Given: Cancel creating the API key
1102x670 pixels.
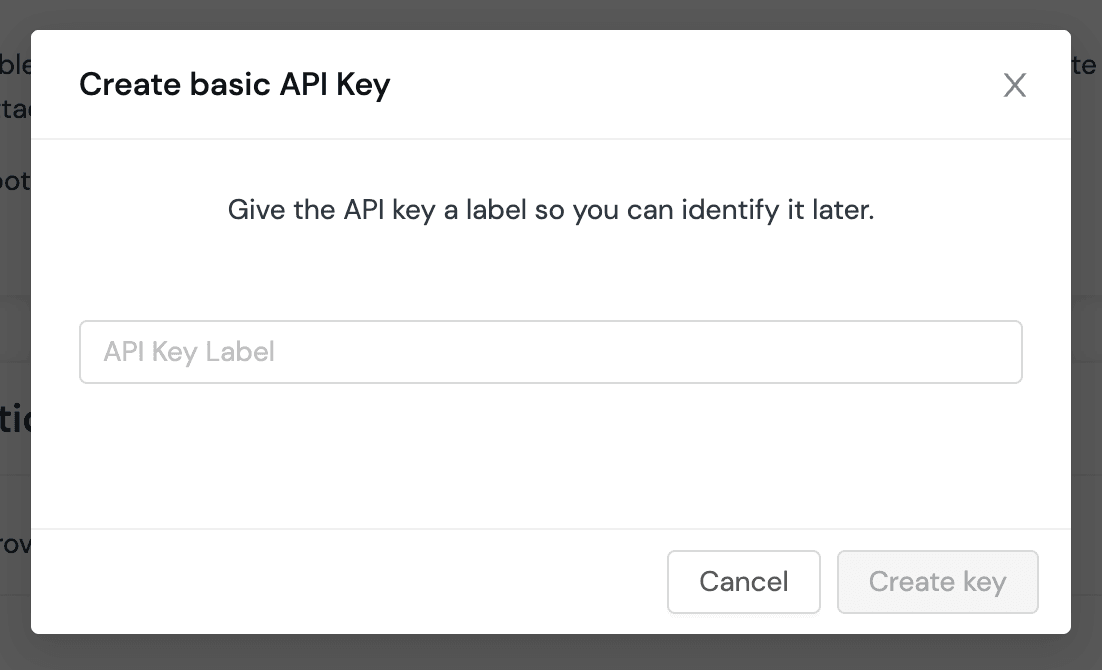Looking at the screenshot, I should (743, 582).
